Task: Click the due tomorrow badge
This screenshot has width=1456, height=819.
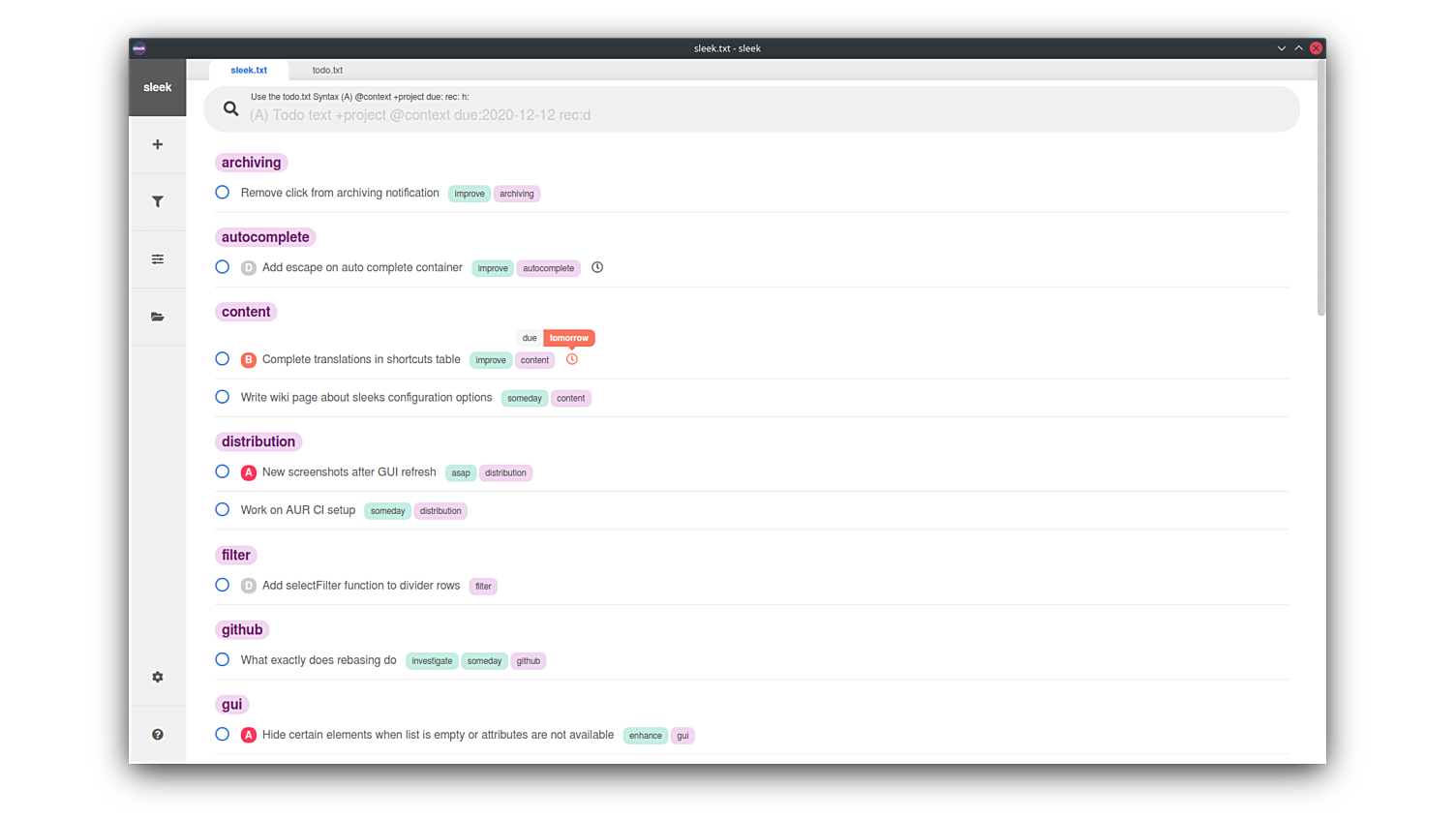Action: (x=556, y=338)
